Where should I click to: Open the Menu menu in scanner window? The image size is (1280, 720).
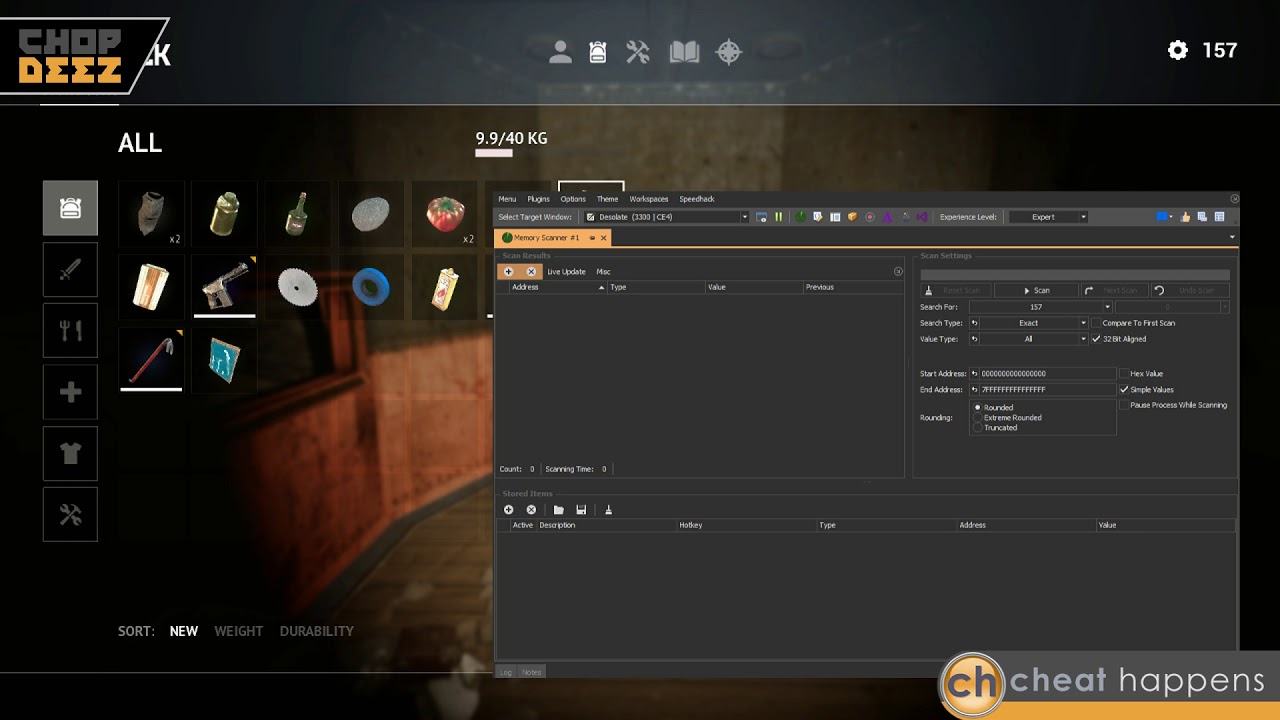point(507,199)
